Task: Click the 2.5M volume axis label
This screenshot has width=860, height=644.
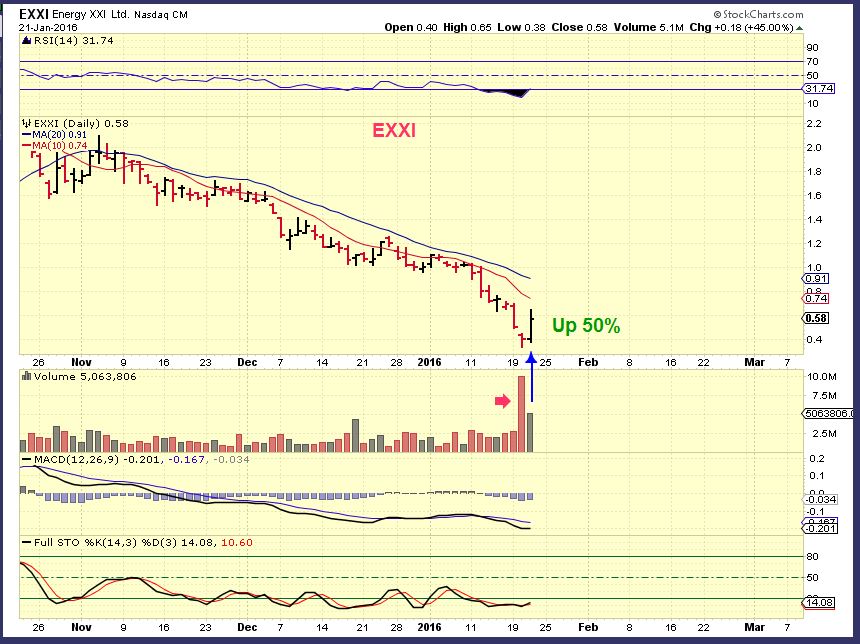Action: (x=824, y=433)
